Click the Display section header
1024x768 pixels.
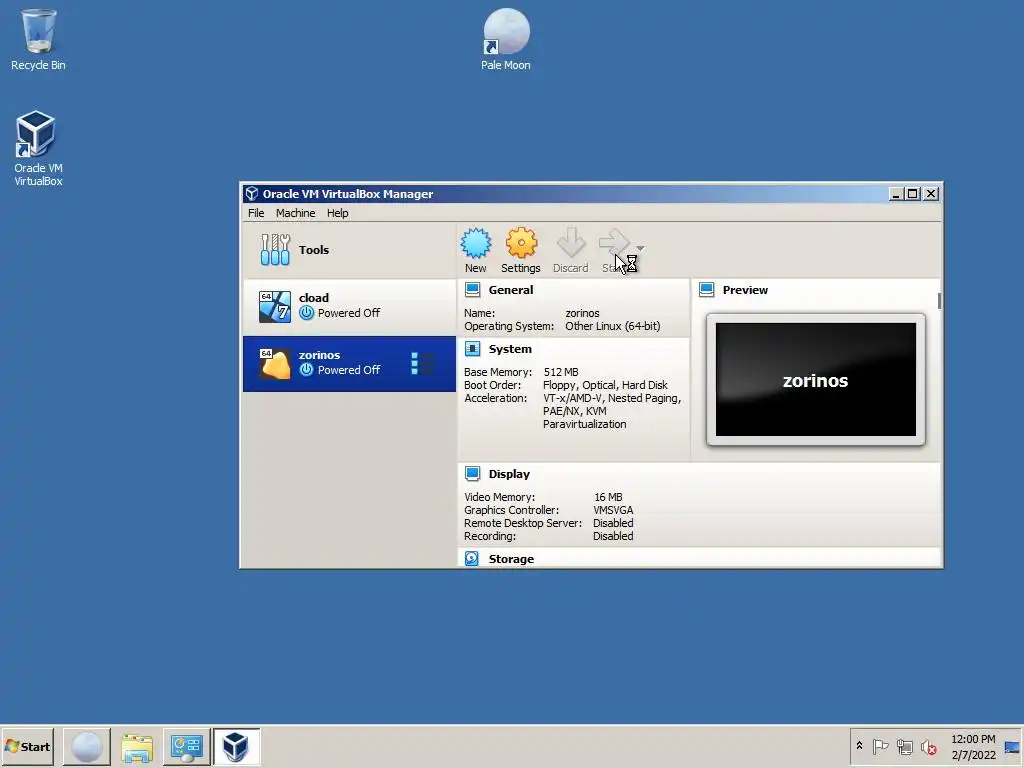point(509,474)
